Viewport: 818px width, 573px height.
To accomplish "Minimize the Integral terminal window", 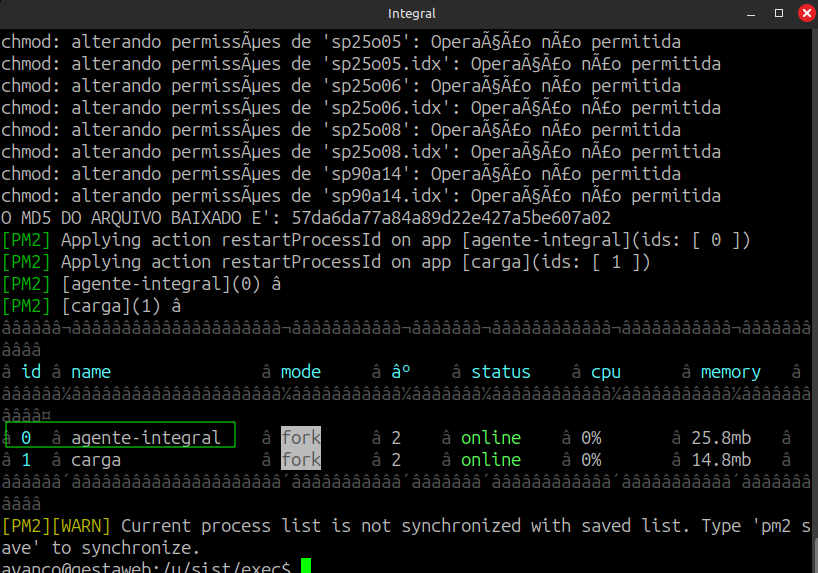I will click(751, 14).
